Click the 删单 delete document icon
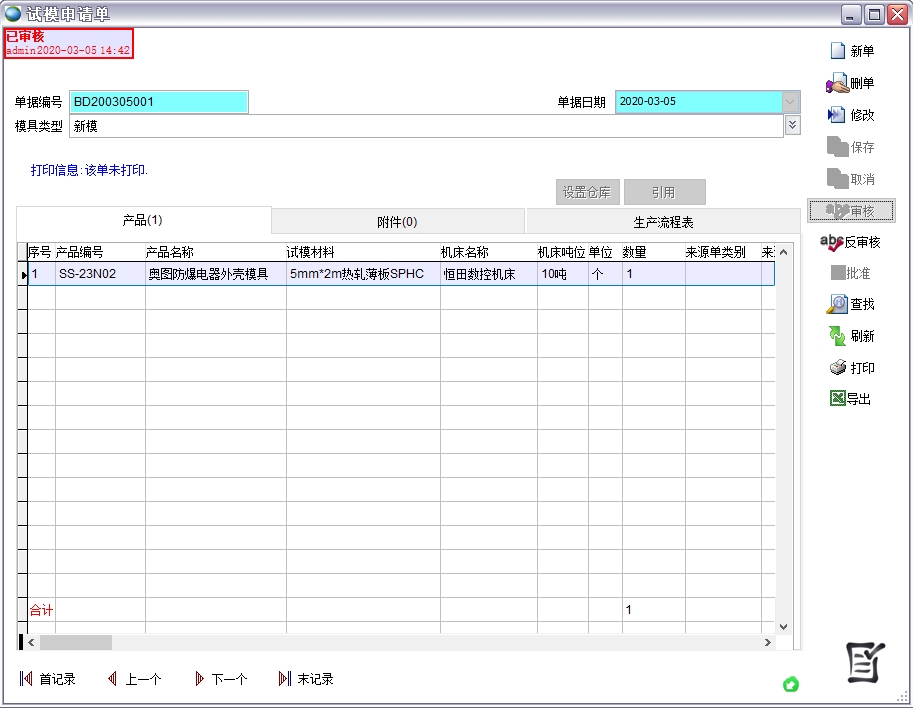913x708 pixels. pyautogui.click(x=838, y=84)
